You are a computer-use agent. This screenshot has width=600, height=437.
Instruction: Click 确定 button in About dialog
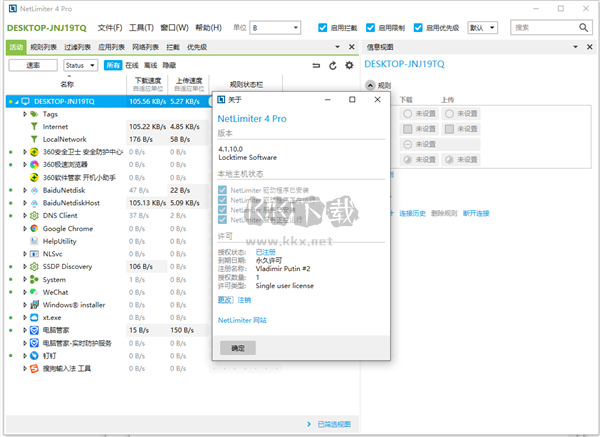pos(237,348)
